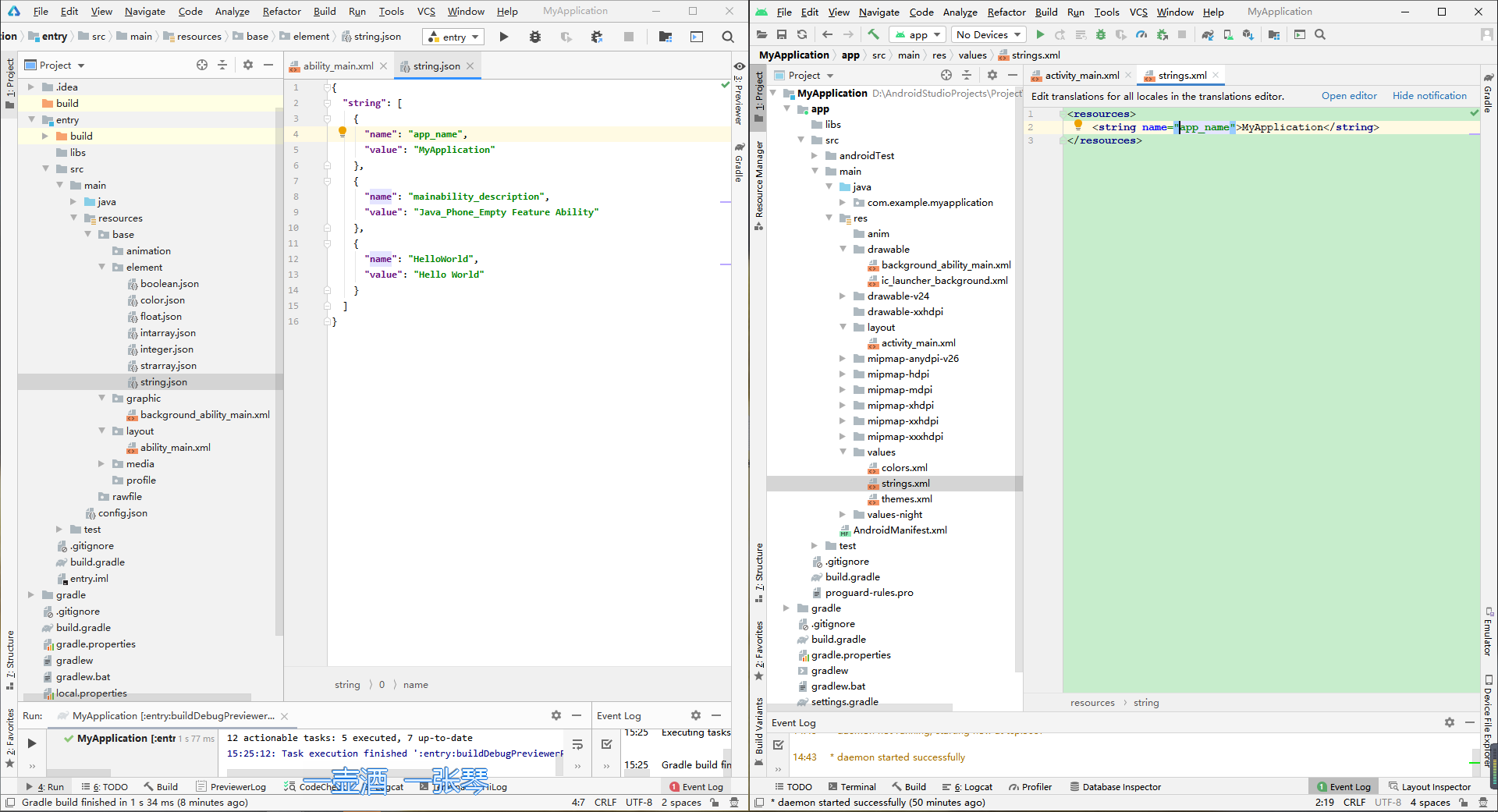Screen dimensions: 1498x812
Task: Open AVD Manager icon in Android Studio toolbar
Action: coord(1228,34)
